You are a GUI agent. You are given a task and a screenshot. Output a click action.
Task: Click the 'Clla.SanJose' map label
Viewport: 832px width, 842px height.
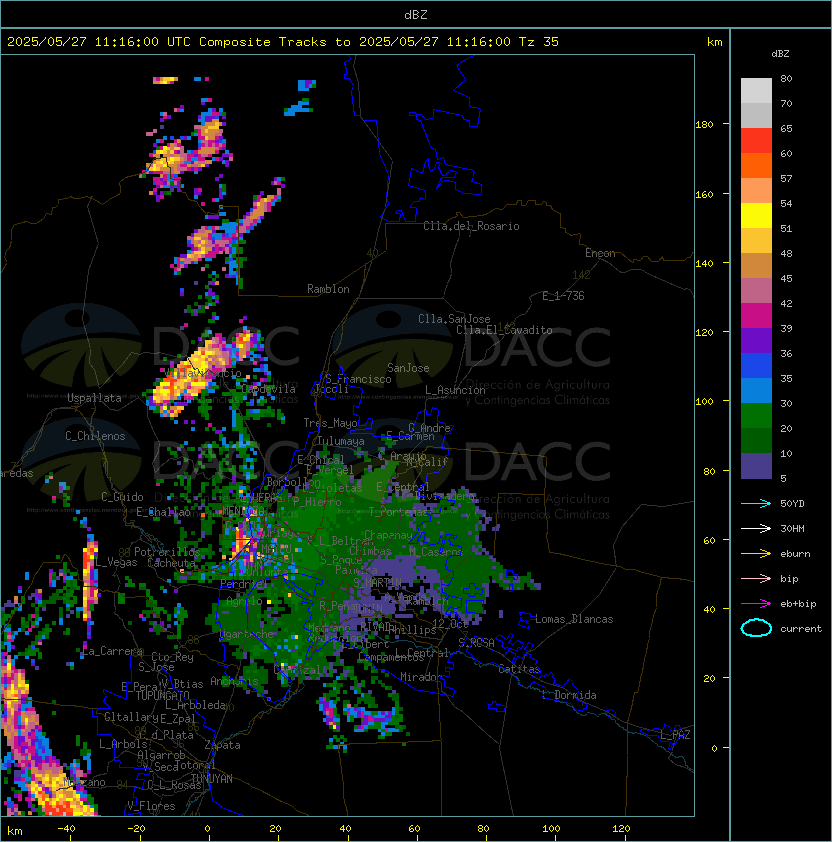[x=454, y=319]
